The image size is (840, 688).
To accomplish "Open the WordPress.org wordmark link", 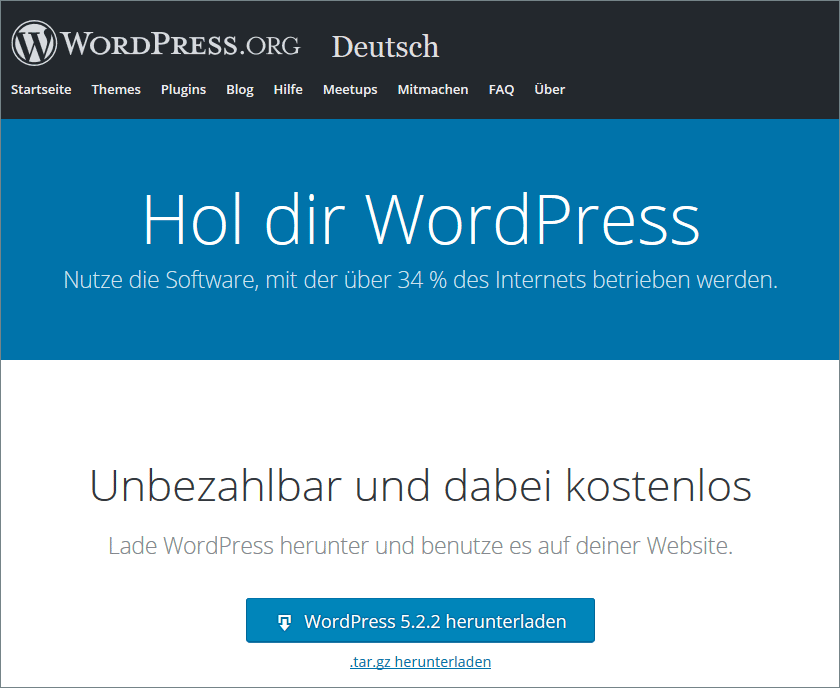I will pos(181,43).
